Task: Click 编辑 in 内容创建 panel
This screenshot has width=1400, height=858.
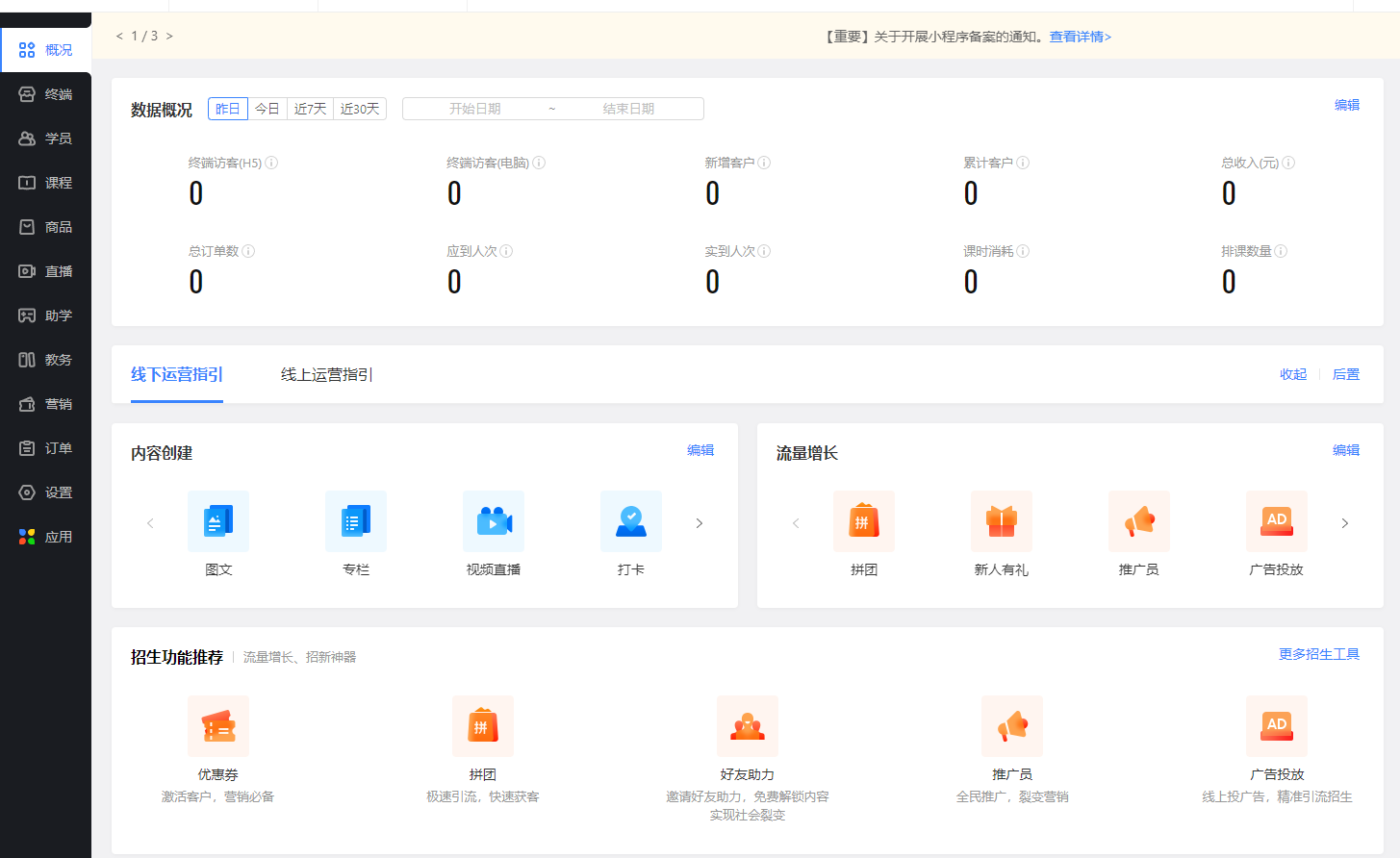Action: click(700, 450)
